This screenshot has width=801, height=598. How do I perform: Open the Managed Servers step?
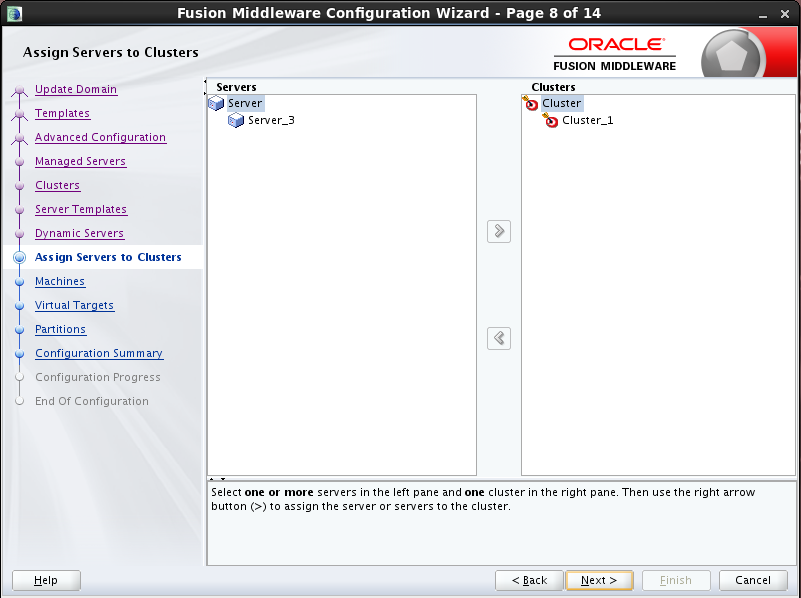click(80, 161)
